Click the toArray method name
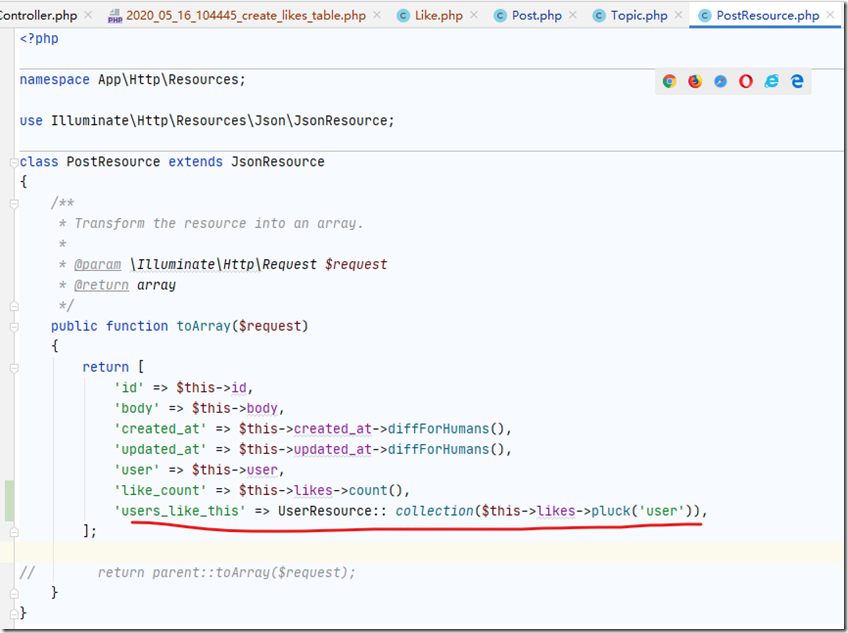This screenshot has height=633, width=848. (x=203, y=326)
